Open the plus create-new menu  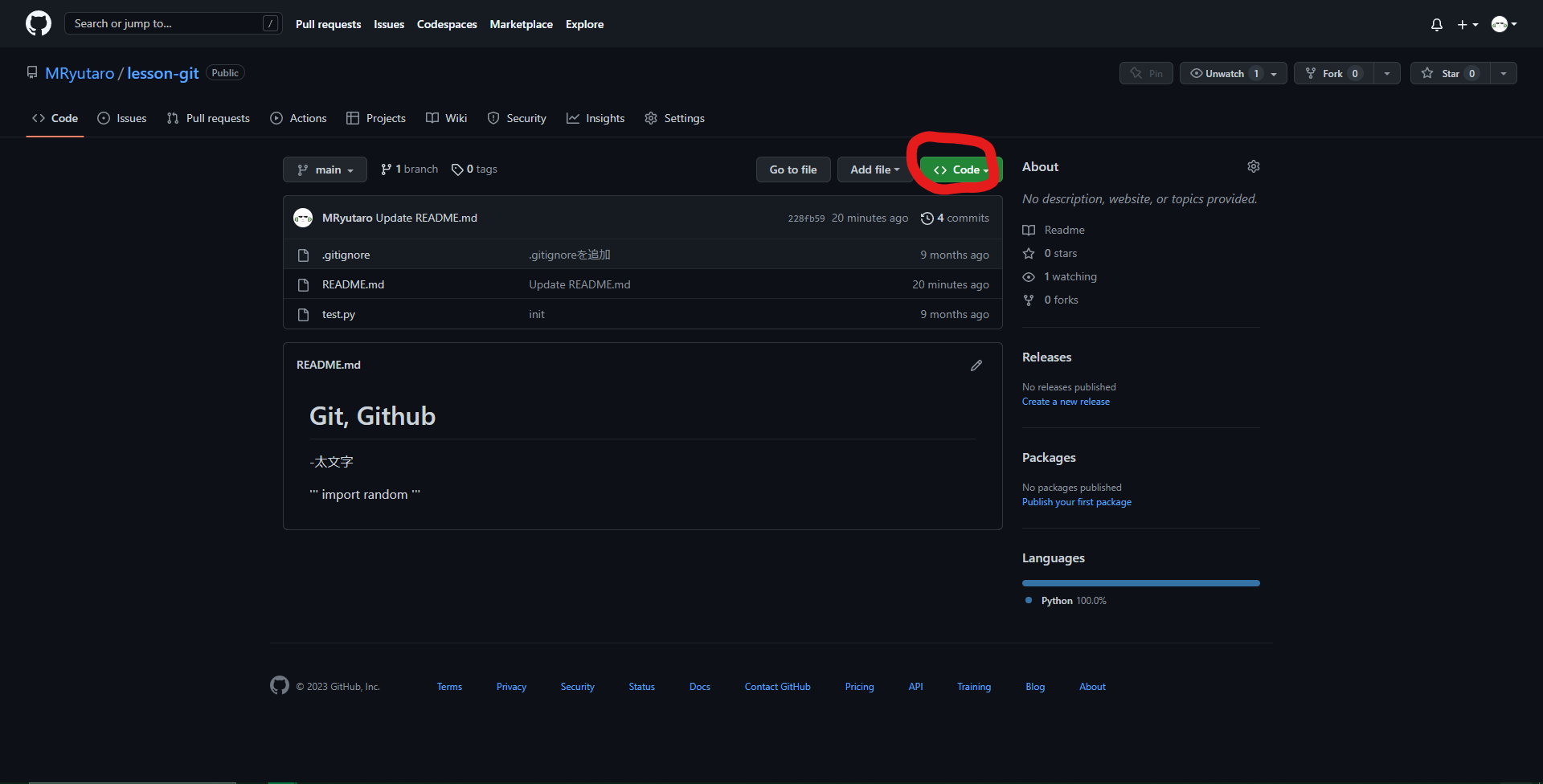[x=1467, y=25]
